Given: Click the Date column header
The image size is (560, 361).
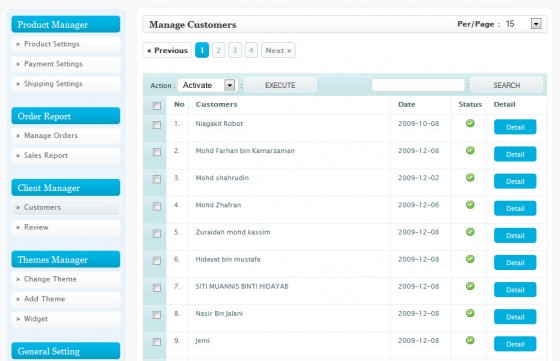Looking at the screenshot, I should pos(407,104).
